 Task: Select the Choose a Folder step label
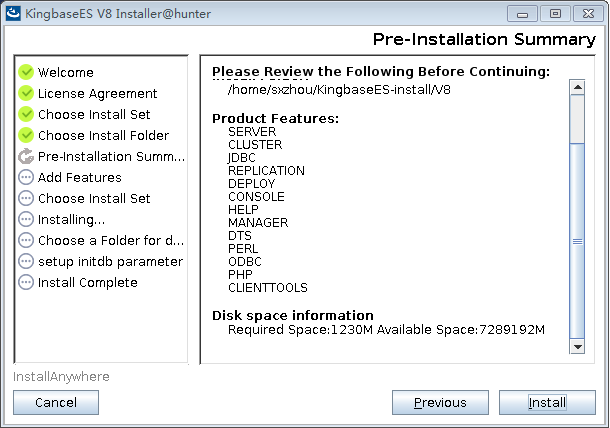tap(110, 240)
